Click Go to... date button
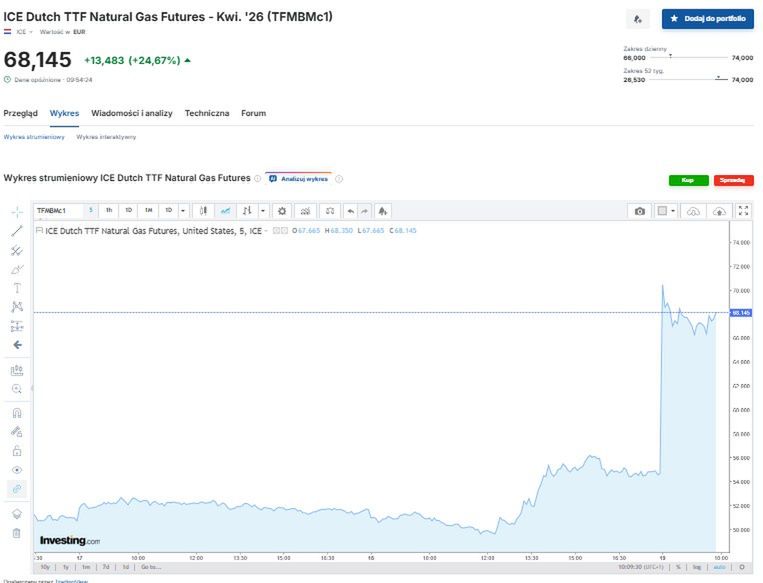 [x=151, y=567]
